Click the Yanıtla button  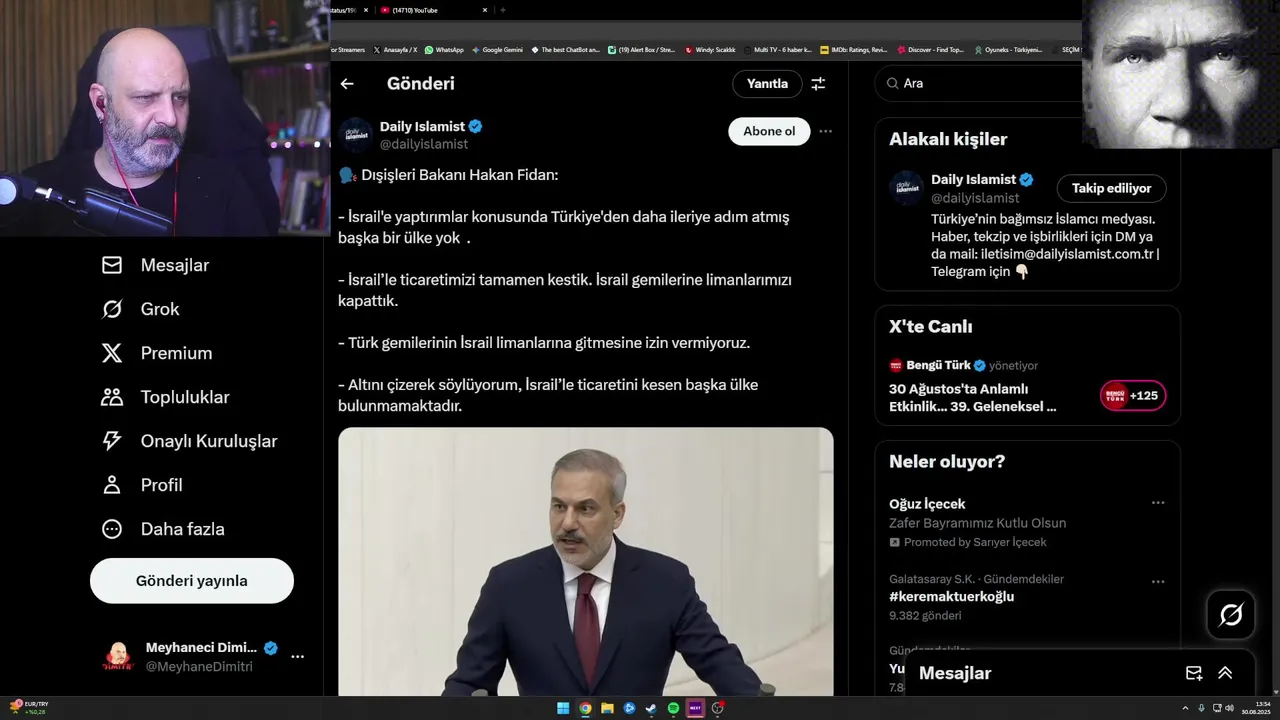point(767,84)
